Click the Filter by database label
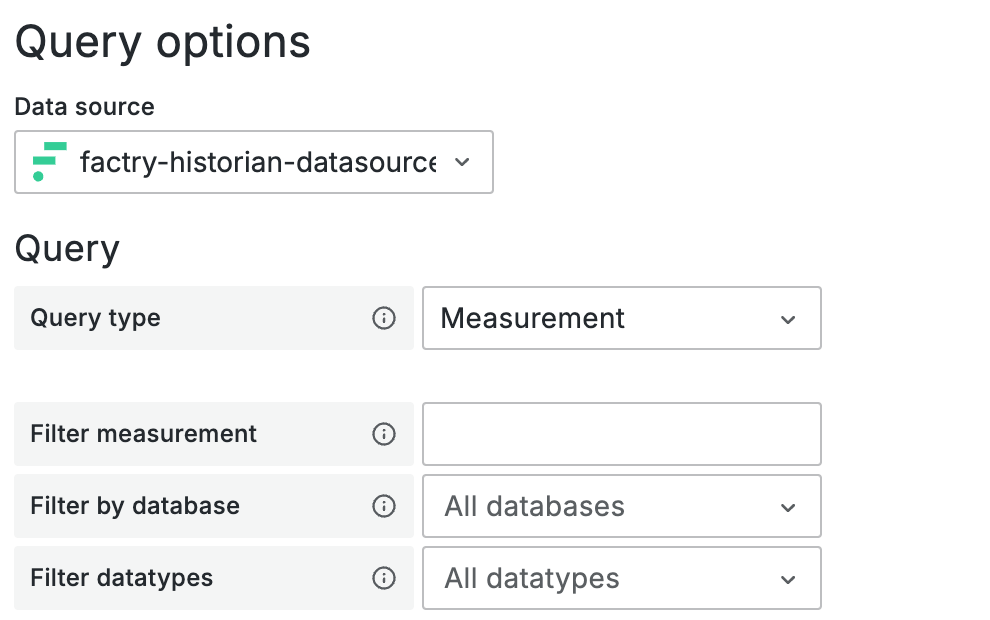The height and width of the screenshot is (620, 990). pyautogui.click(x=135, y=506)
